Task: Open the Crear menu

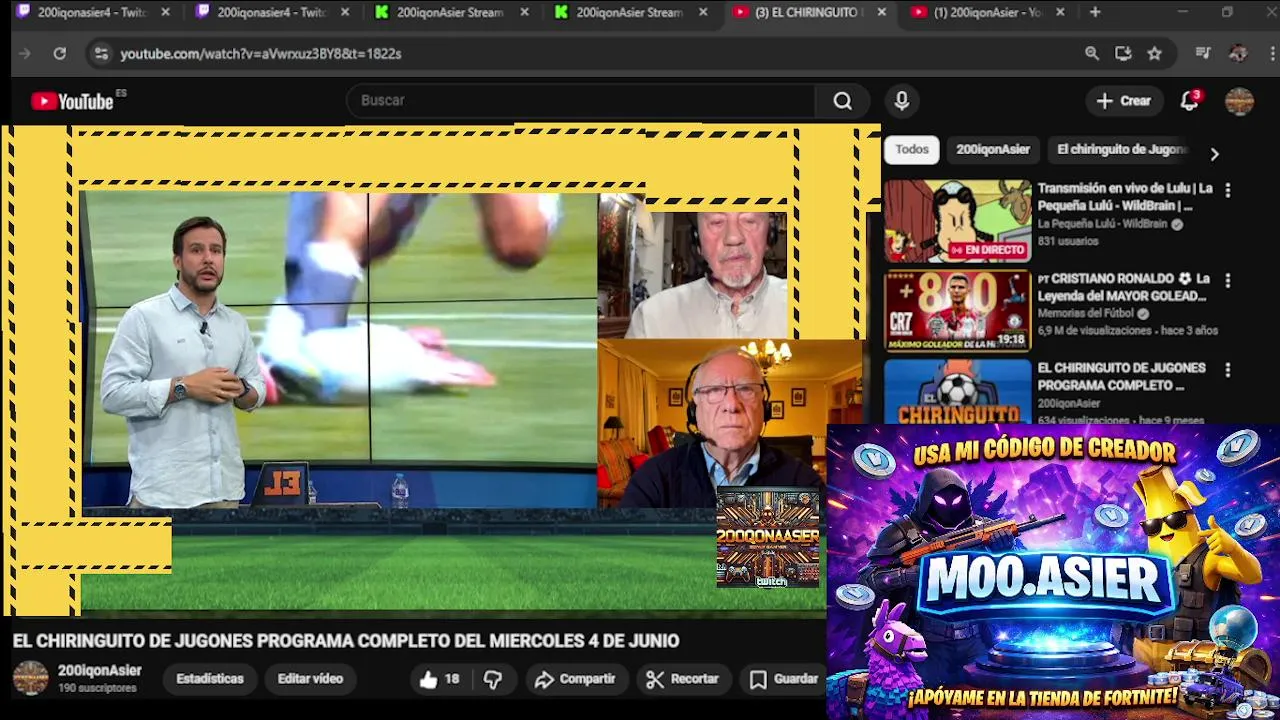Action: 1124,101
